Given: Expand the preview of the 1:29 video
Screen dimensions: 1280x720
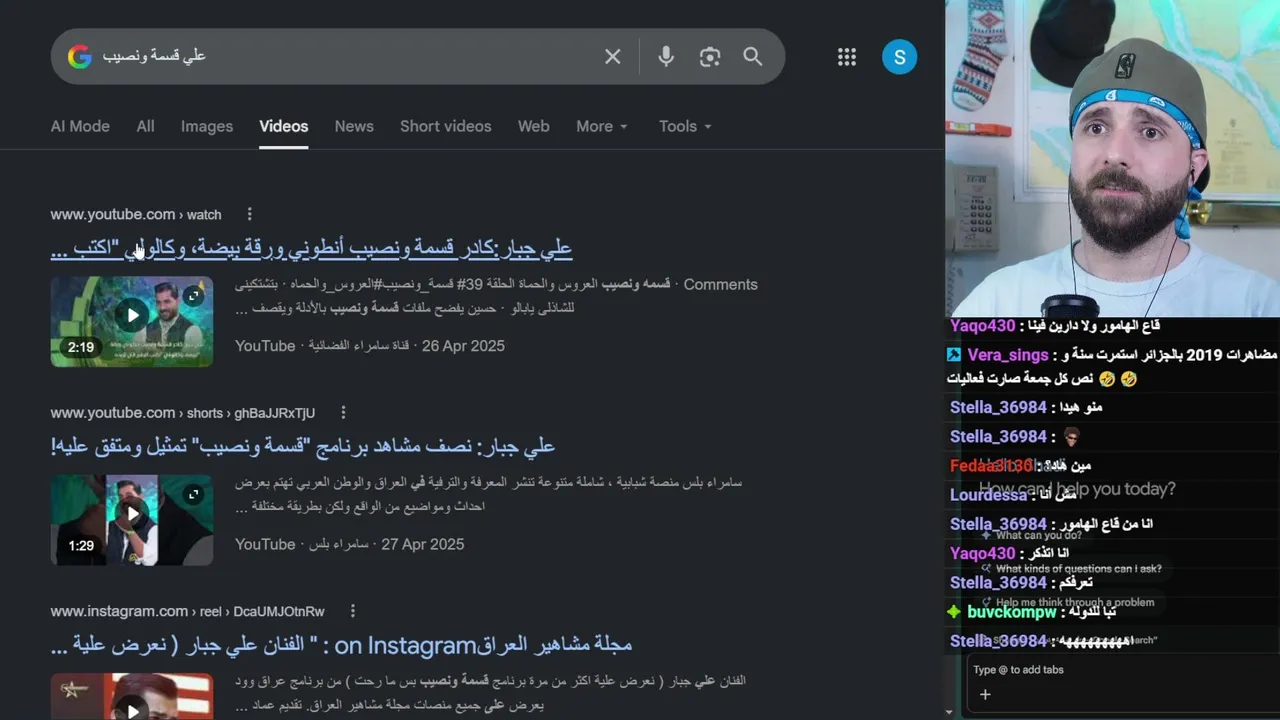Looking at the screenshot, I should 194,494.
